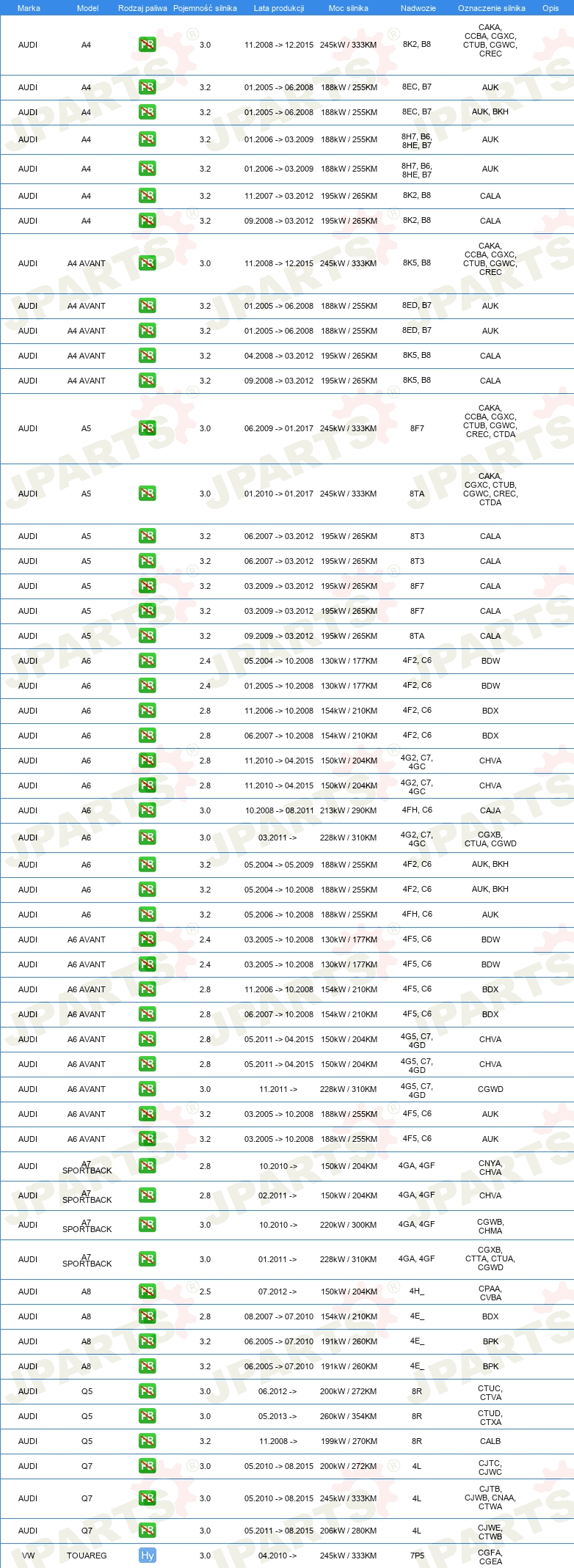Image resolution: width=574 pixels, height=1568 pixels.
Task: Click fuel icon in A6 3.2 4FH, C6 row
Action: pos(148,915)
